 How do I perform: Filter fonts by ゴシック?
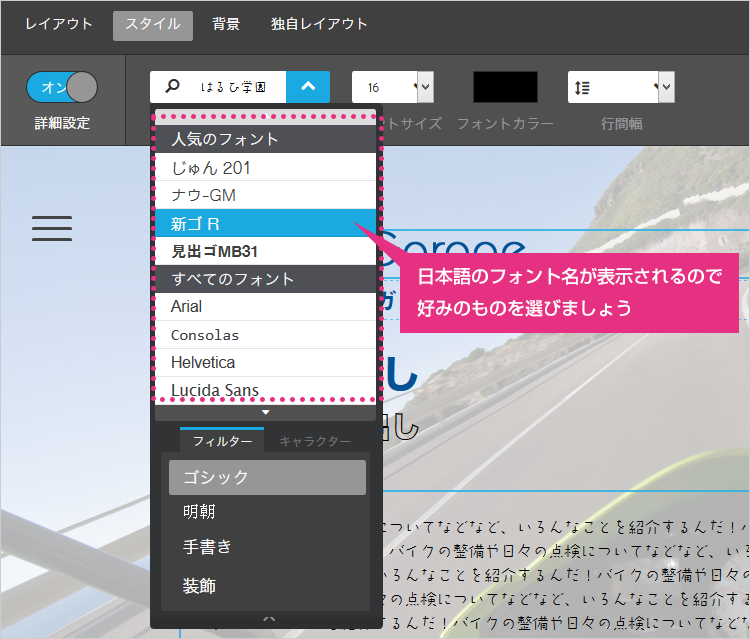click(x=267, y=477)
